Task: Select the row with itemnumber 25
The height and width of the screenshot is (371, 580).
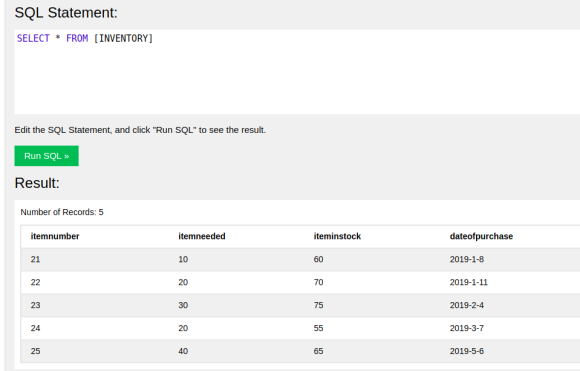Action: coord(300,351)
